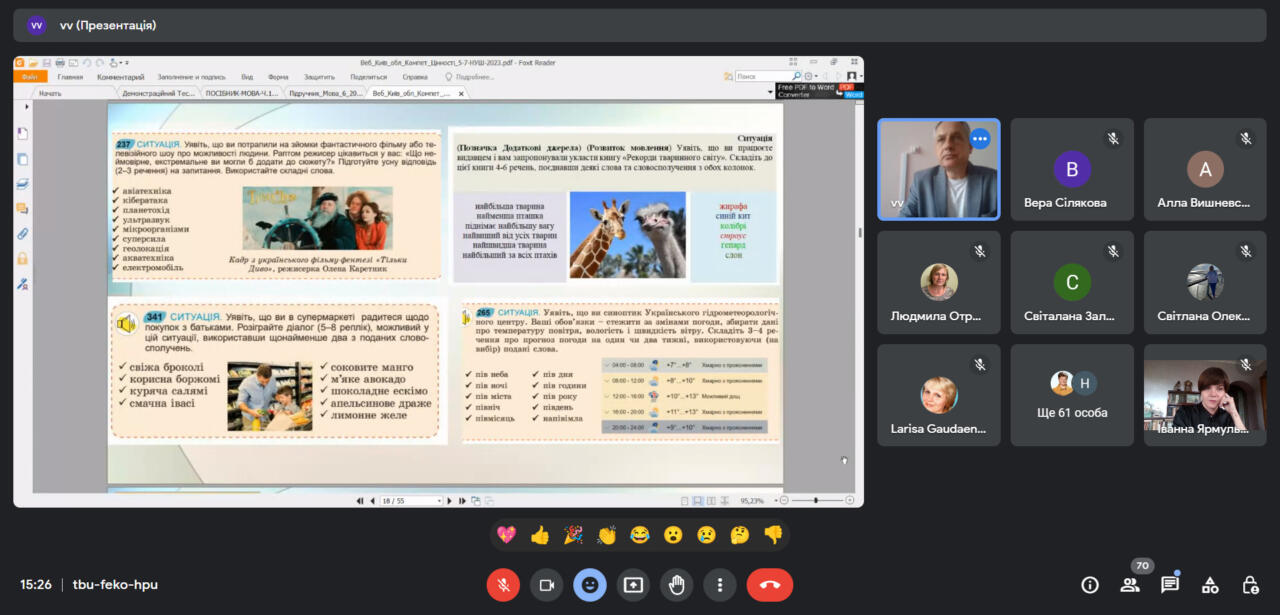The image size is (1280, 615).
Task: Switch to ПОСІБНИК-МОВА-Ч.1... document tab
Action: [x=241, y=93]
